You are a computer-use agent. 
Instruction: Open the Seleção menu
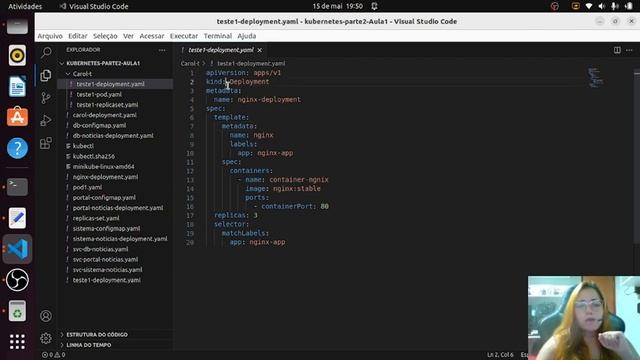105,36
